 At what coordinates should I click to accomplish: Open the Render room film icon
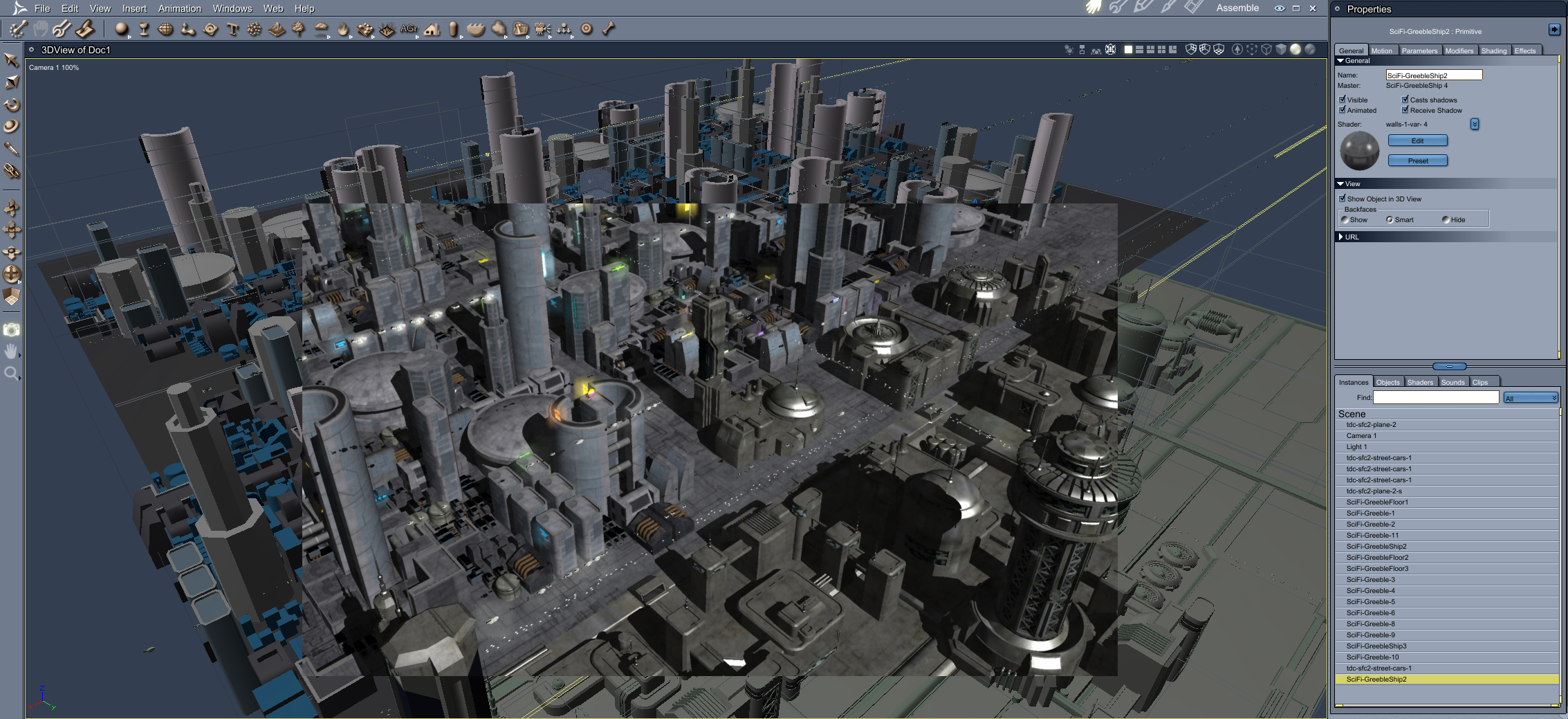(1194, 8)
